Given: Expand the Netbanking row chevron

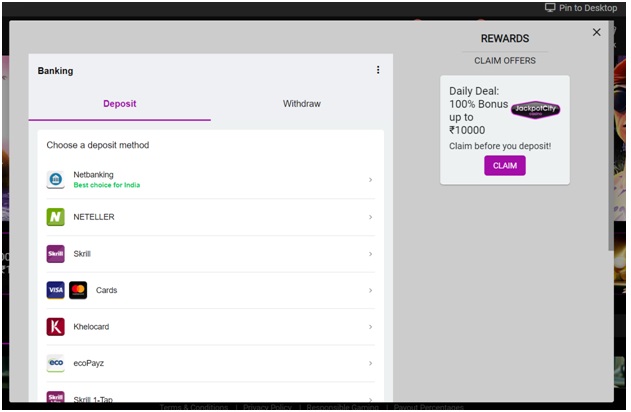Looking at the screenshot, I should (x=370, y=180).
